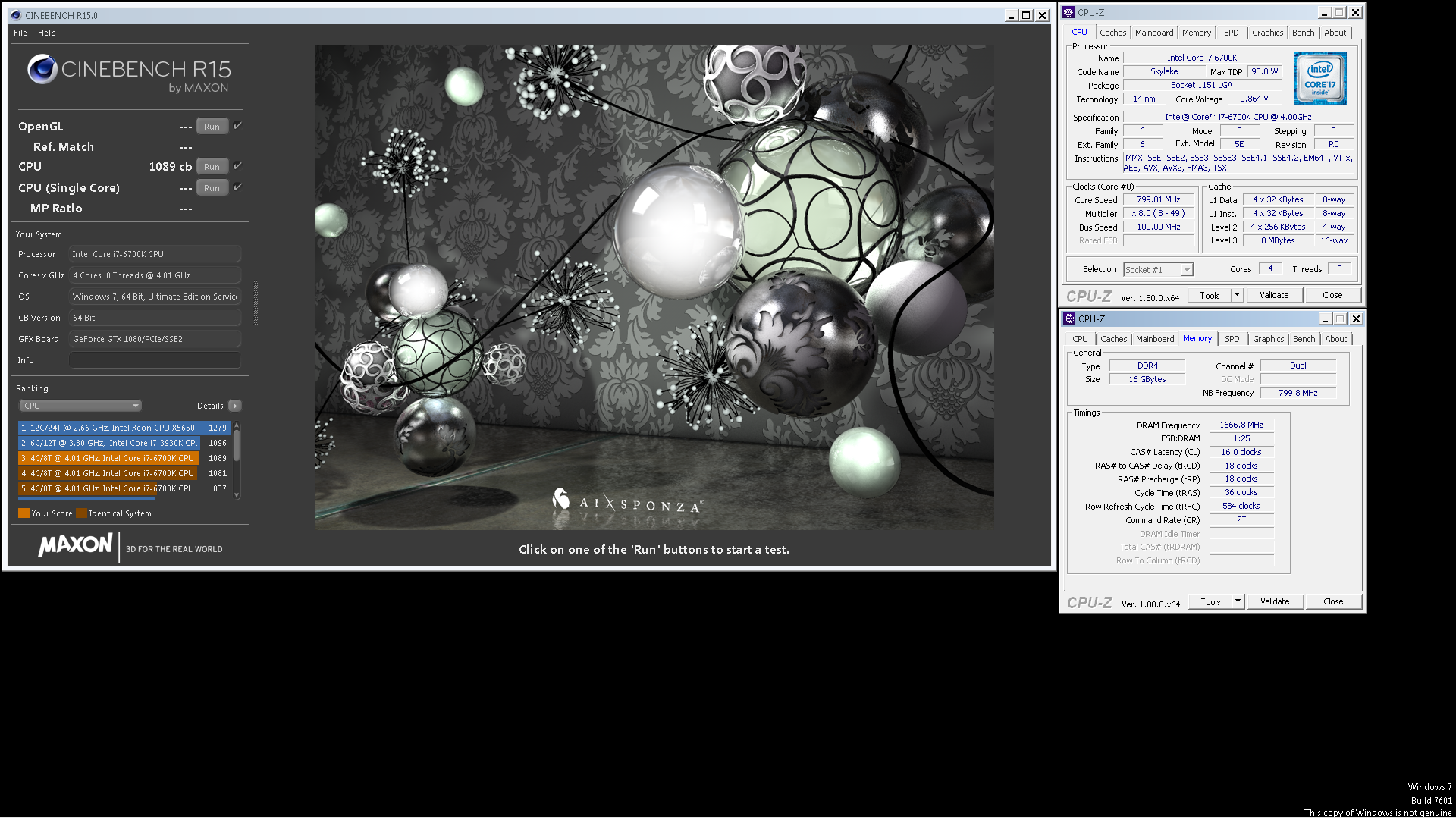
Task: Click Core Speed value 799.81 MHz
Action: click(1158, 200)
